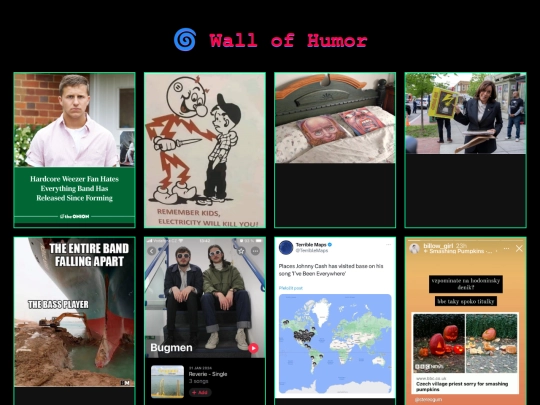This screenshot has width=540, height=405.
Task: Click the story's three-dot options icon
Action: pyautogui.click(x=506, y=248)
